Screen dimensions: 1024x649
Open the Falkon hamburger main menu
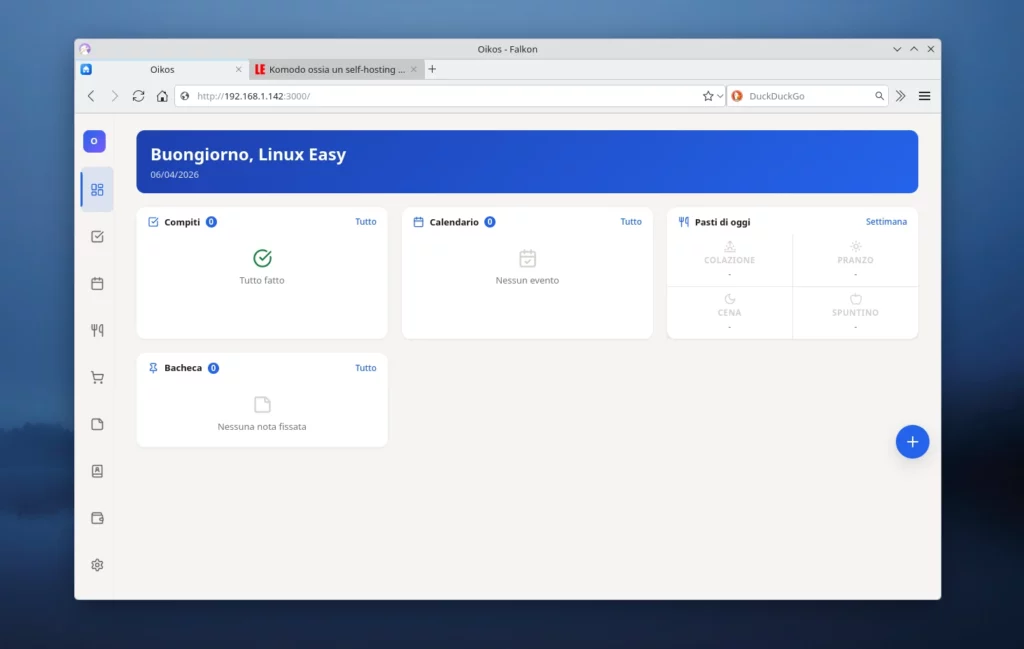924,96
